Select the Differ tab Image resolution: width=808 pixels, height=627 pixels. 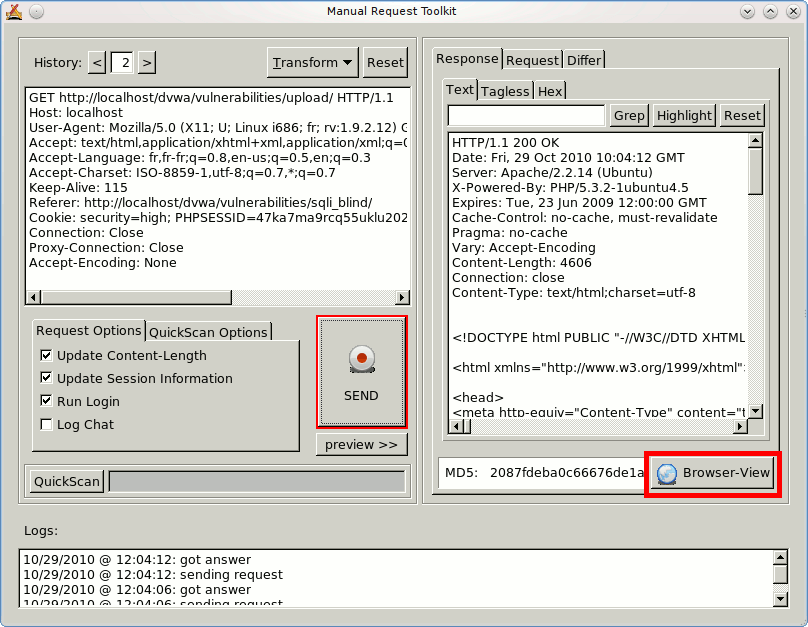584,60
